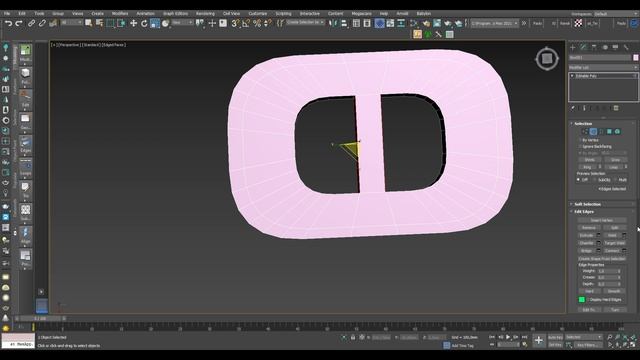Click the Insert Vertex button
Screen dimensions: 640x360
click(601, 220)
